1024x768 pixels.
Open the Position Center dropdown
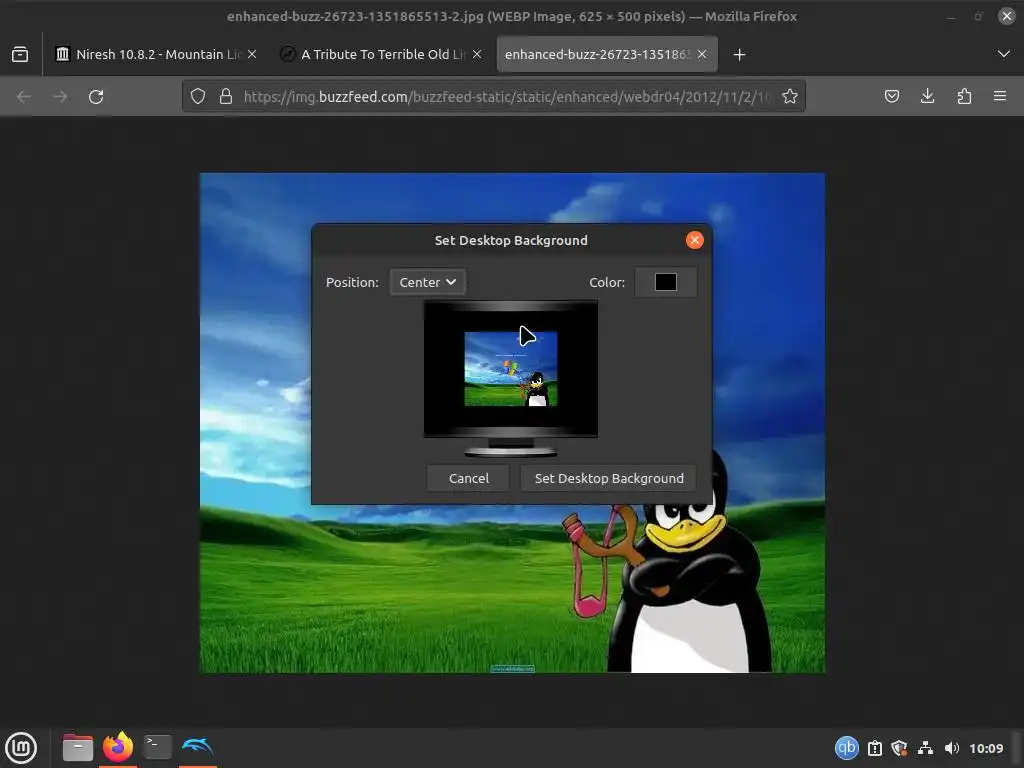[428, 282]
